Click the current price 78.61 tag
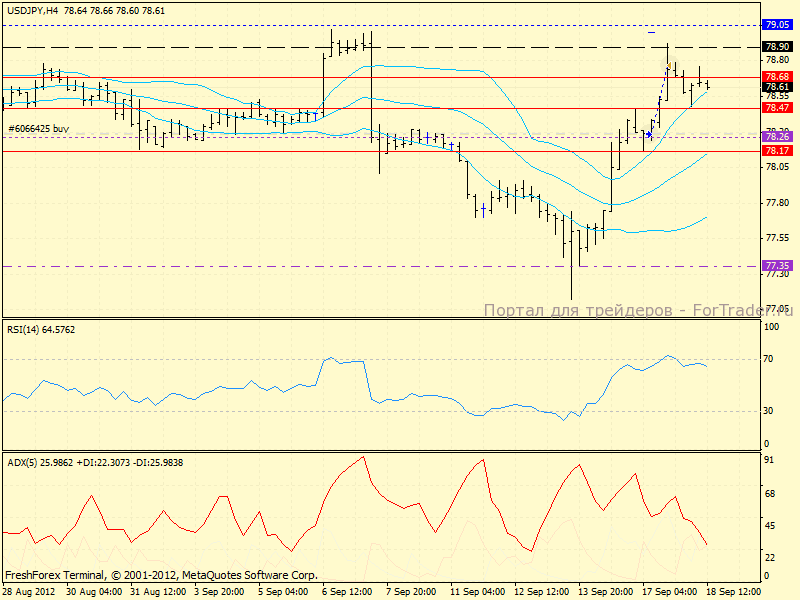Viewport: 800px width, 600px height. pyautogui.click(x=777, y=87)
